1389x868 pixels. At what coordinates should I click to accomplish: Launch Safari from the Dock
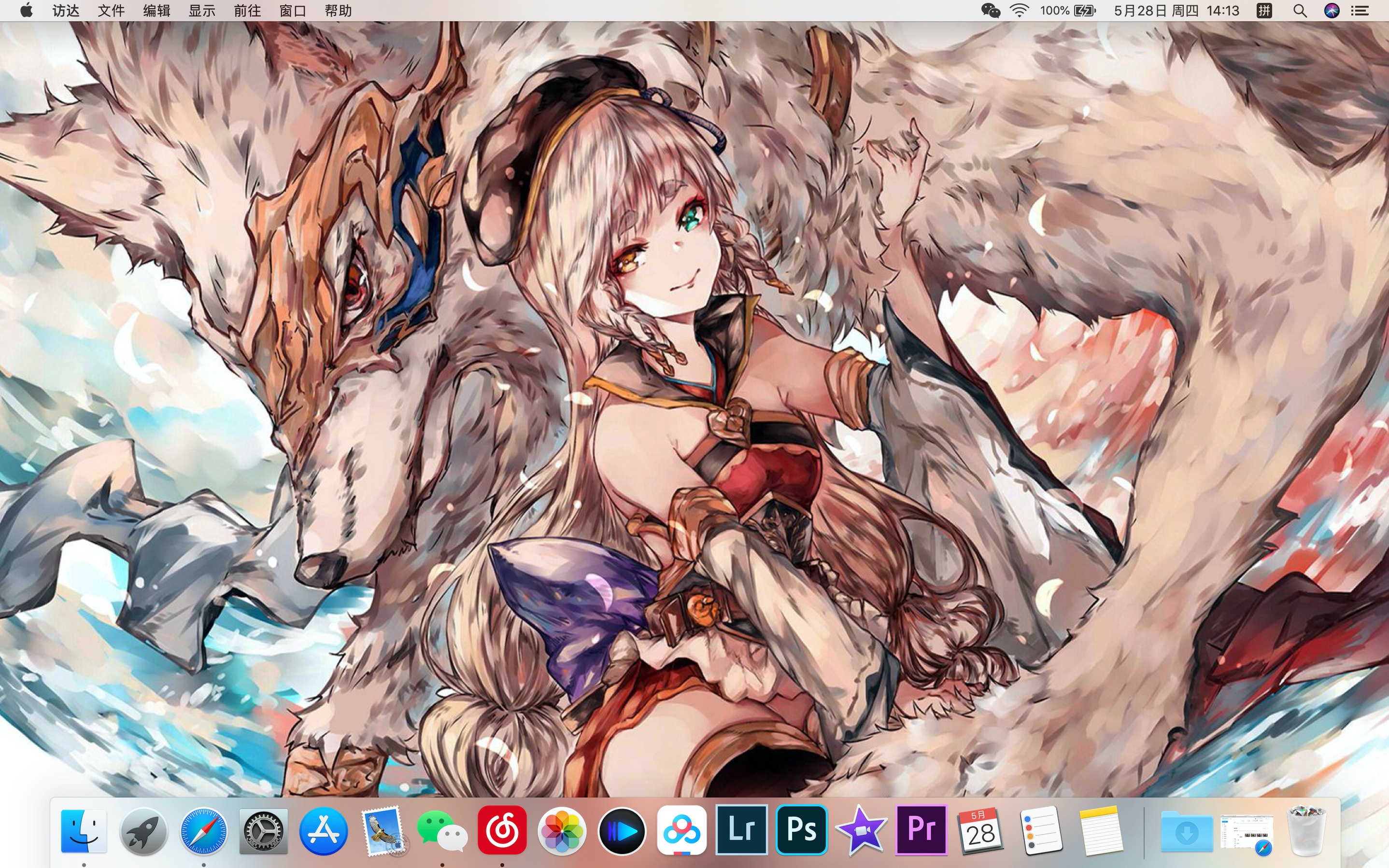click(203, 831)
